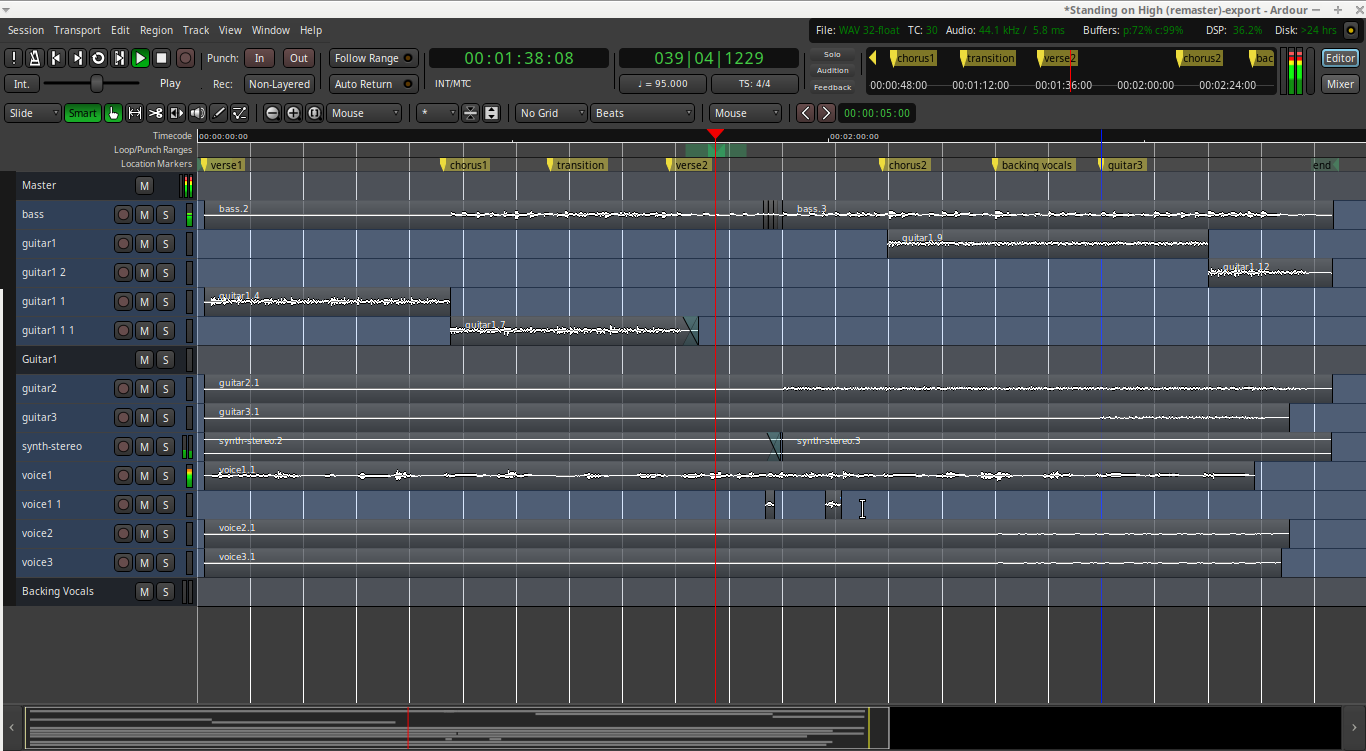Enable the global record button
Screen dimensions: 1366x751
point(185,58)
